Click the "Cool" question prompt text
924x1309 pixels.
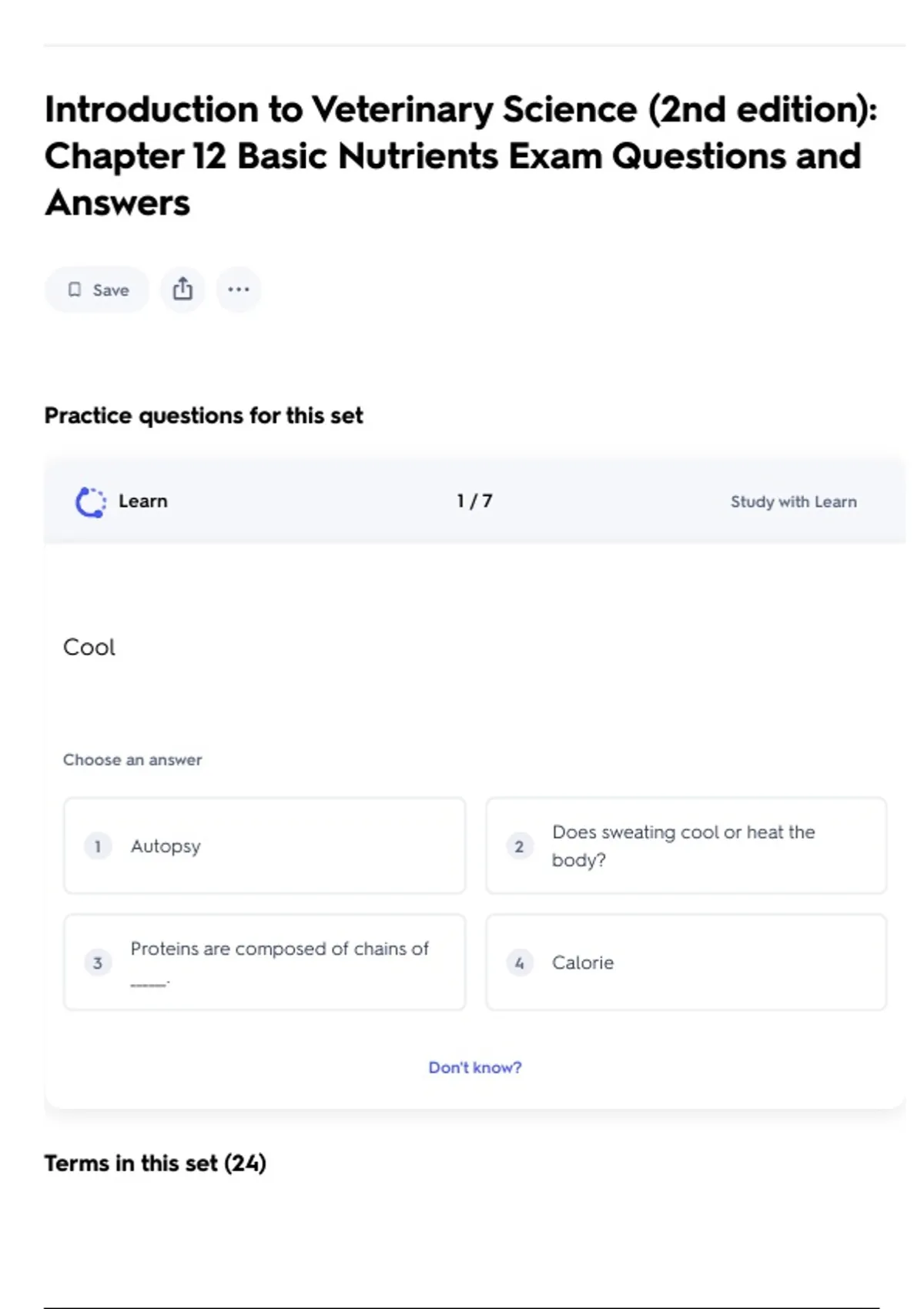[x=89, y=647]
